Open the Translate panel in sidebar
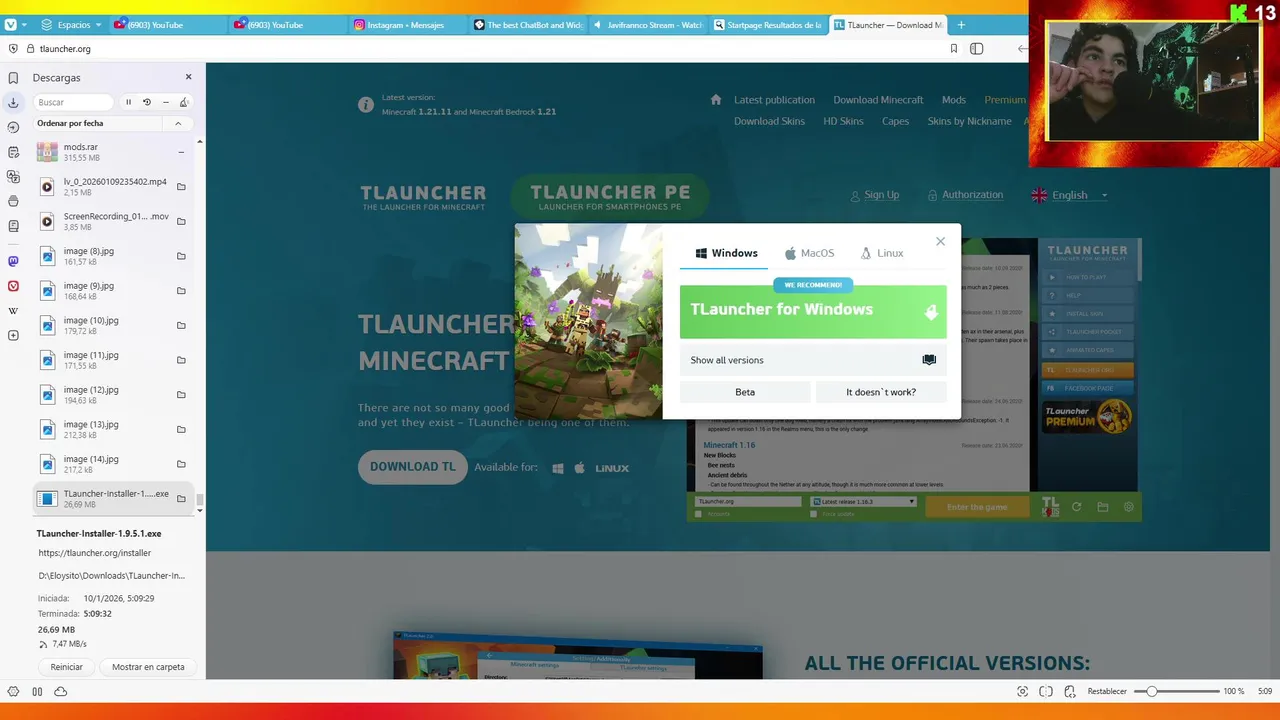 pos(13,177)
